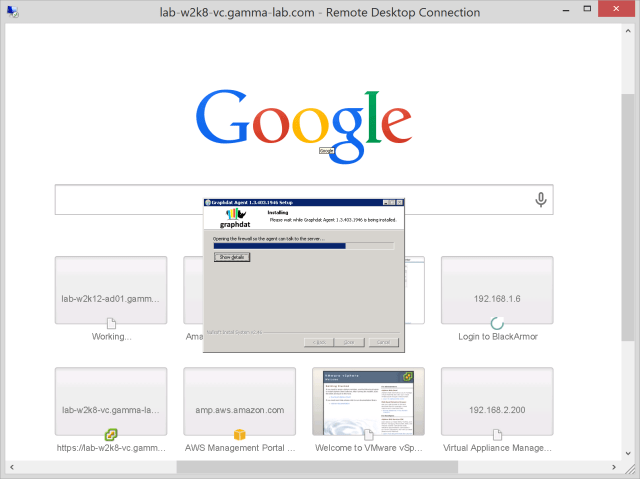The height and width of the screenshot is (479, 640).
Task: Click the page icon under the lab-w2k12-ad01 tile
Action: [111, 324]
